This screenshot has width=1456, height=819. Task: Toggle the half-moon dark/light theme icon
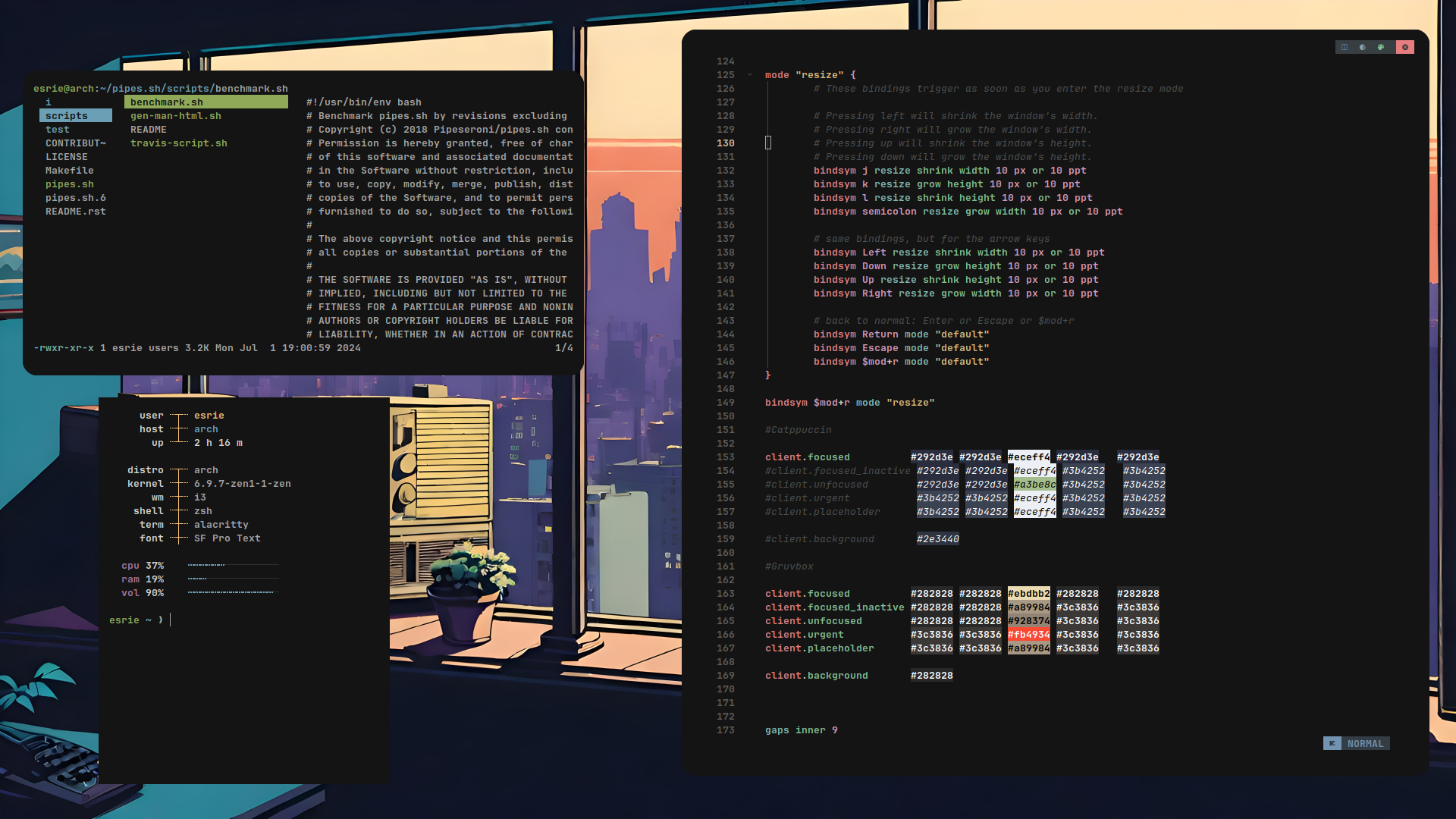tap(1363, 47)
